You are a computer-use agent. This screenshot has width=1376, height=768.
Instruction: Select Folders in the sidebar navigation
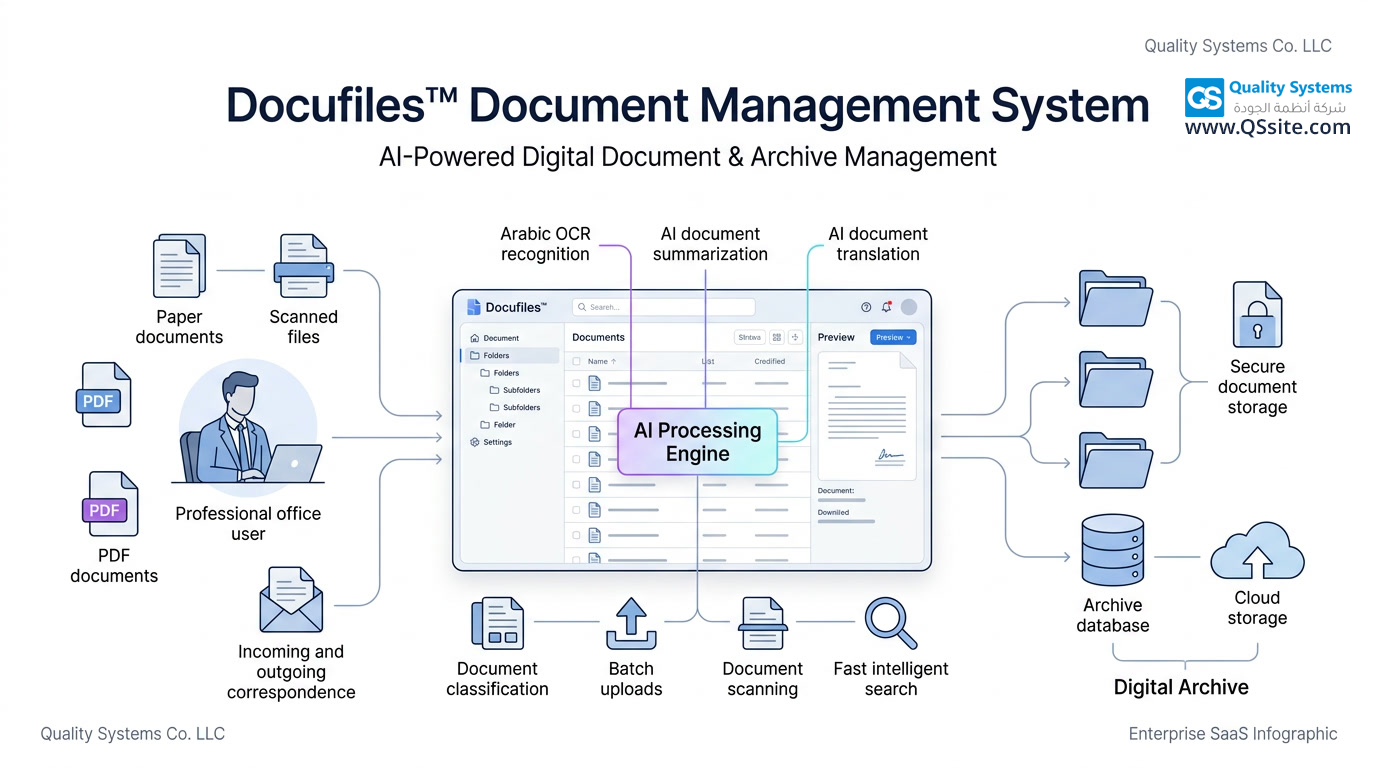(x=496, y=355)
